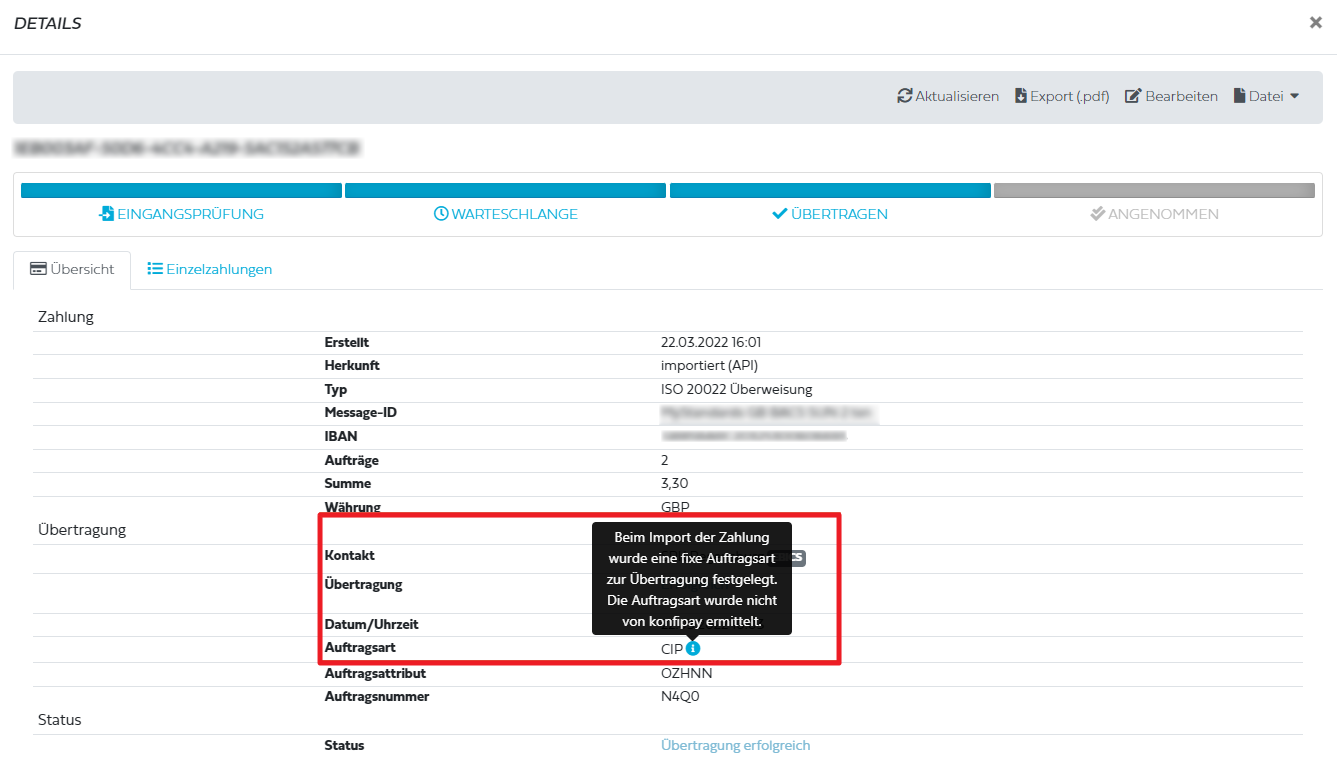
Task: Click the Übertragen checkmark icon
Action: pos(780,214)
